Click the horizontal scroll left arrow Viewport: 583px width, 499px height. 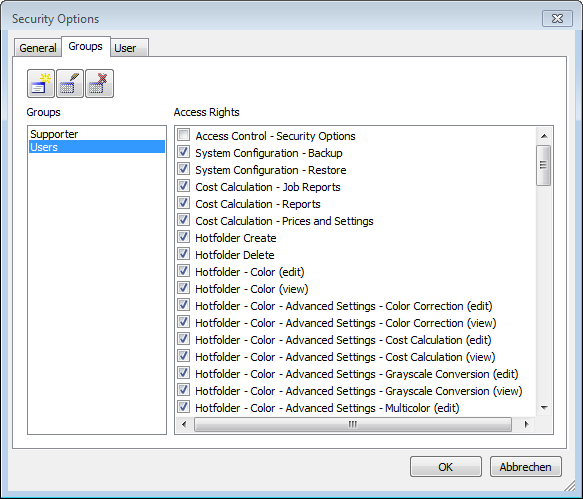(x=184, y=424)
